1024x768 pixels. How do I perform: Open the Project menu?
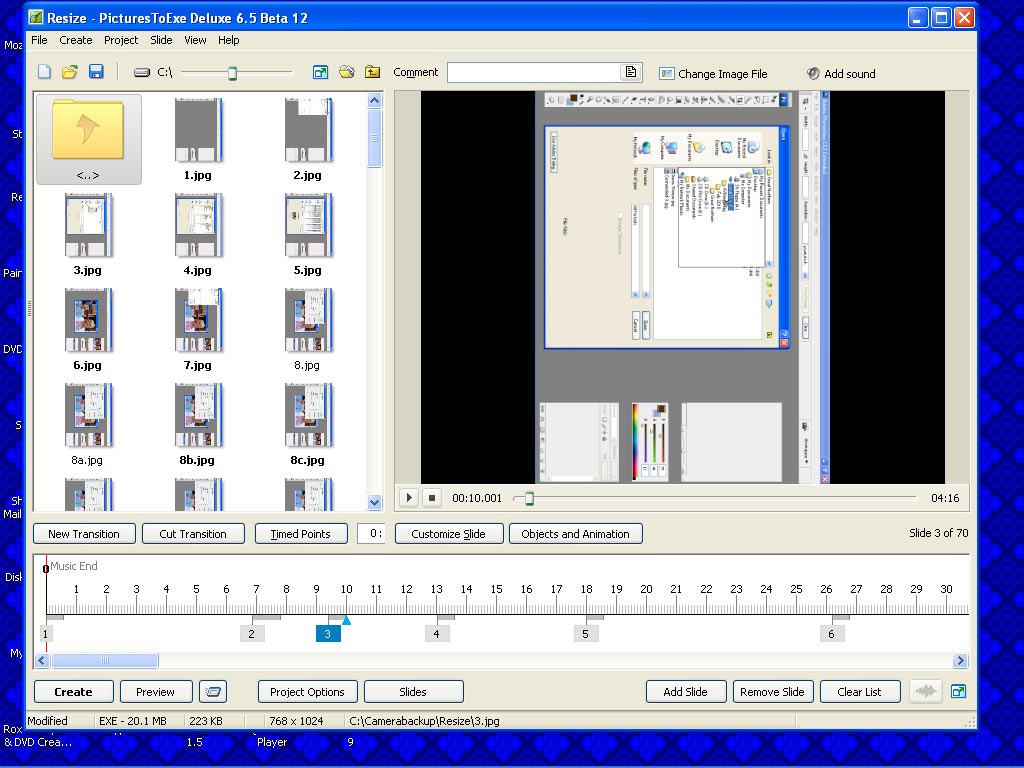coord(121,40)
